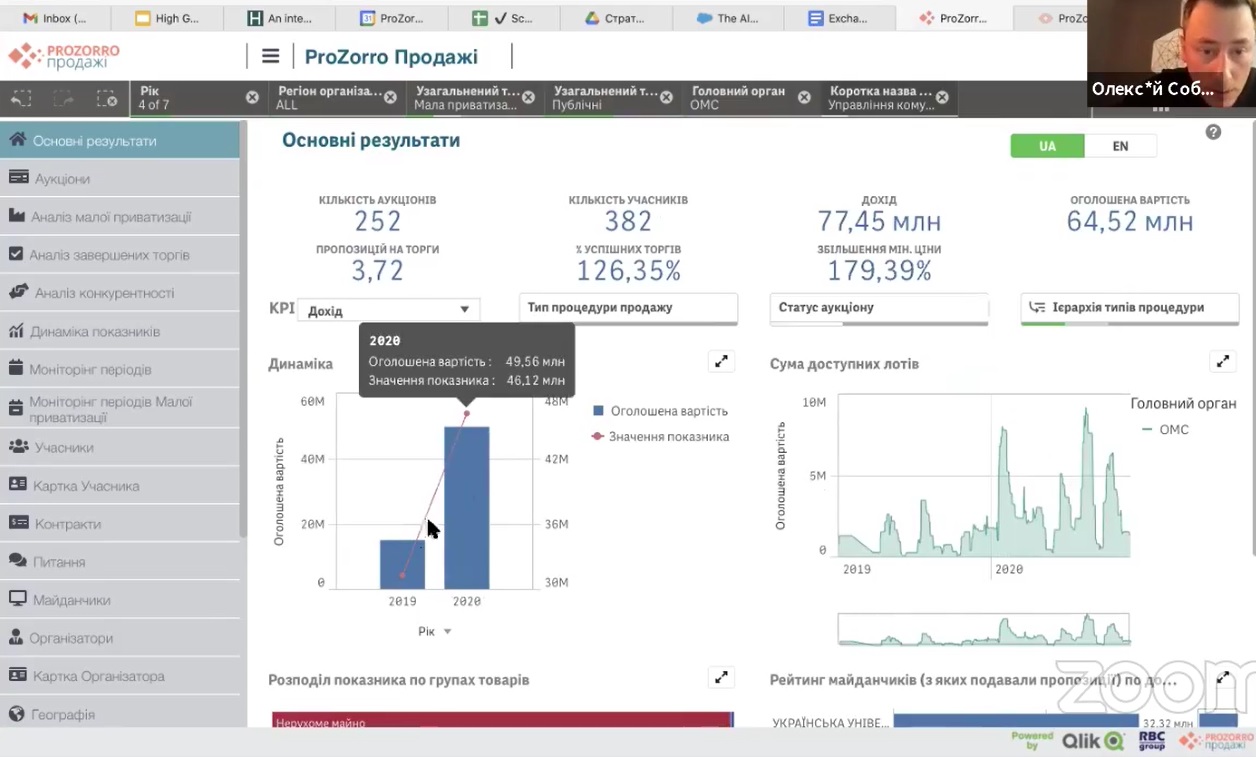Open Аукціони in the sidebar

click(x=62, y=179)
